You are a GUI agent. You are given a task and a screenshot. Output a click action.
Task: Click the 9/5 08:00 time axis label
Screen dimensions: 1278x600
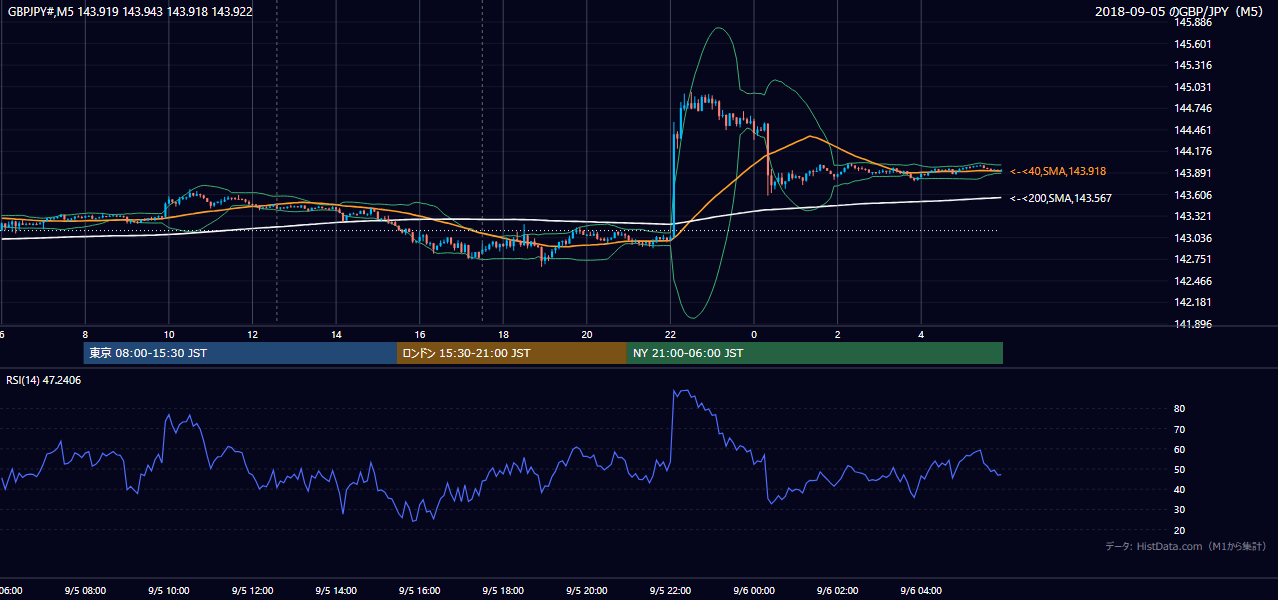point(85,591)
